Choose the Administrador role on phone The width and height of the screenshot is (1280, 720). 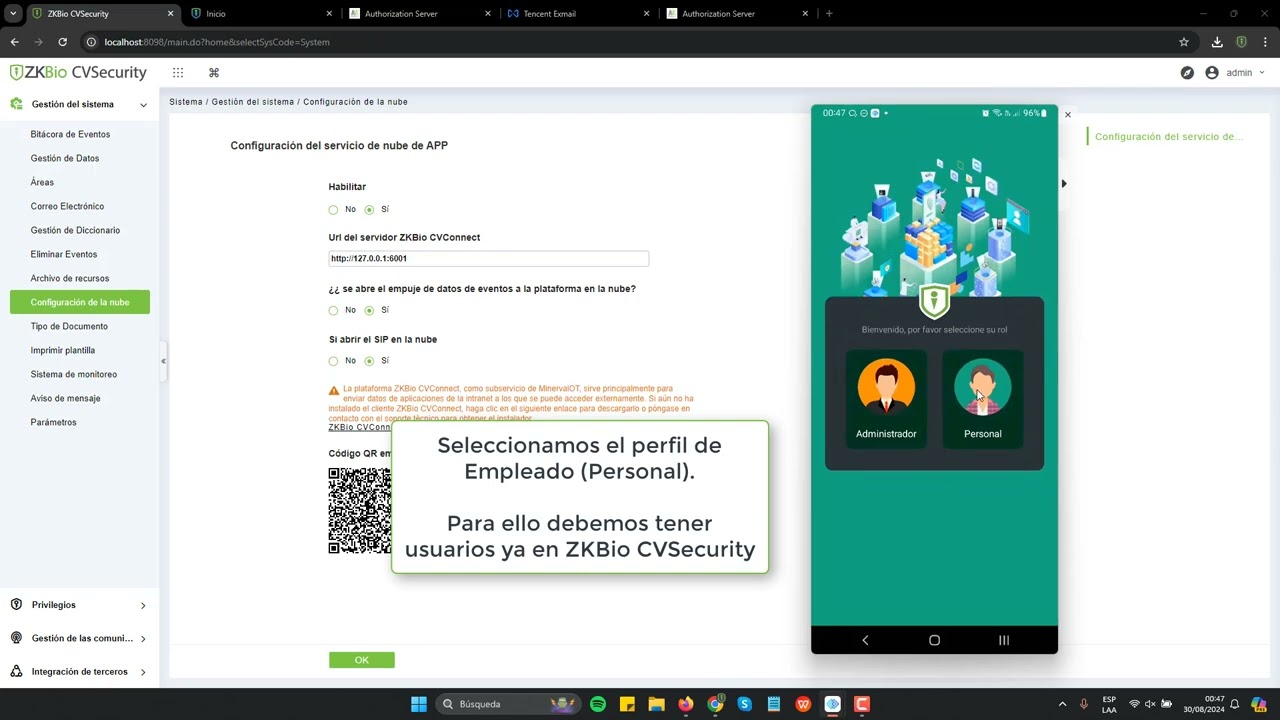886,398
